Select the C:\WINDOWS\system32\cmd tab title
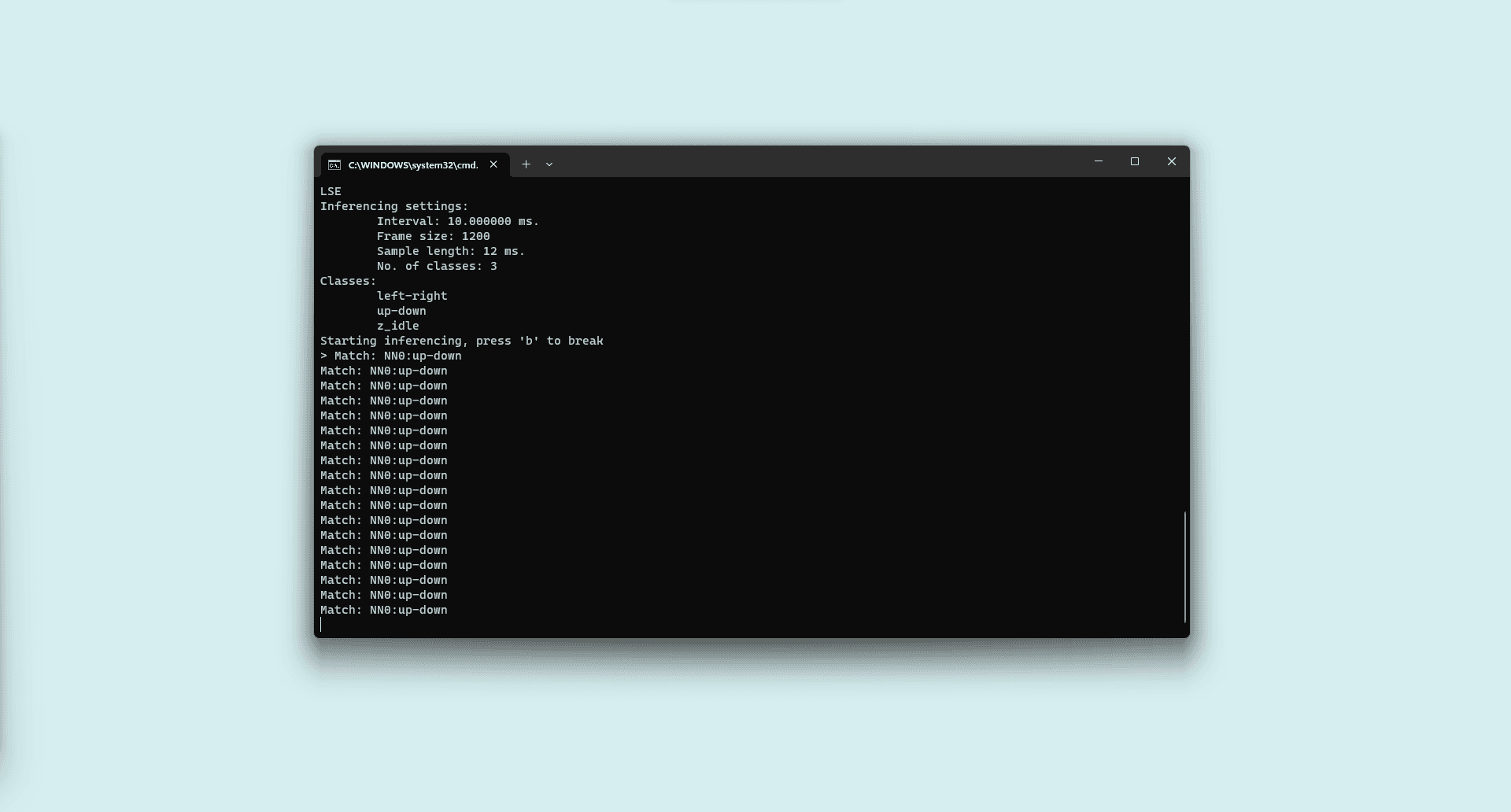Viewport: 1511px width, 812px height. (413, 165)
